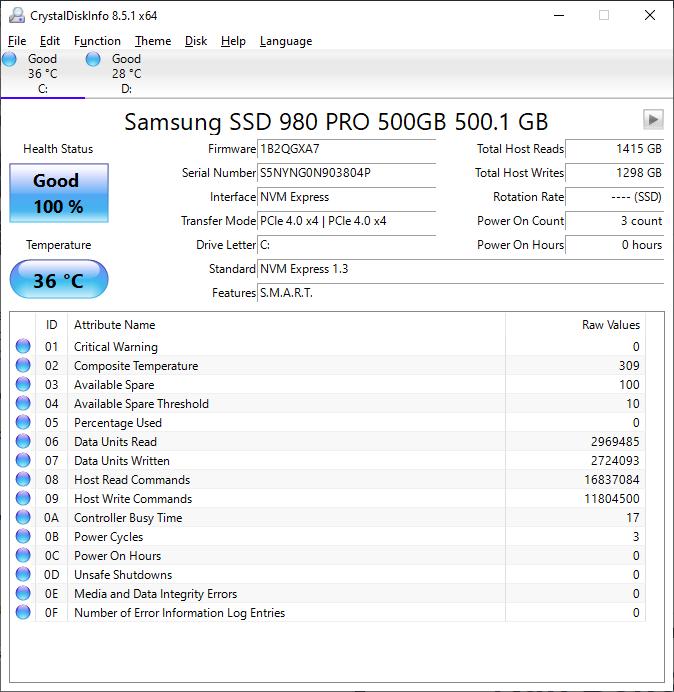This screenshot has width=674, height=692.
Task: Click status orb for Critical Warning
Action: (x=23, y=346)
